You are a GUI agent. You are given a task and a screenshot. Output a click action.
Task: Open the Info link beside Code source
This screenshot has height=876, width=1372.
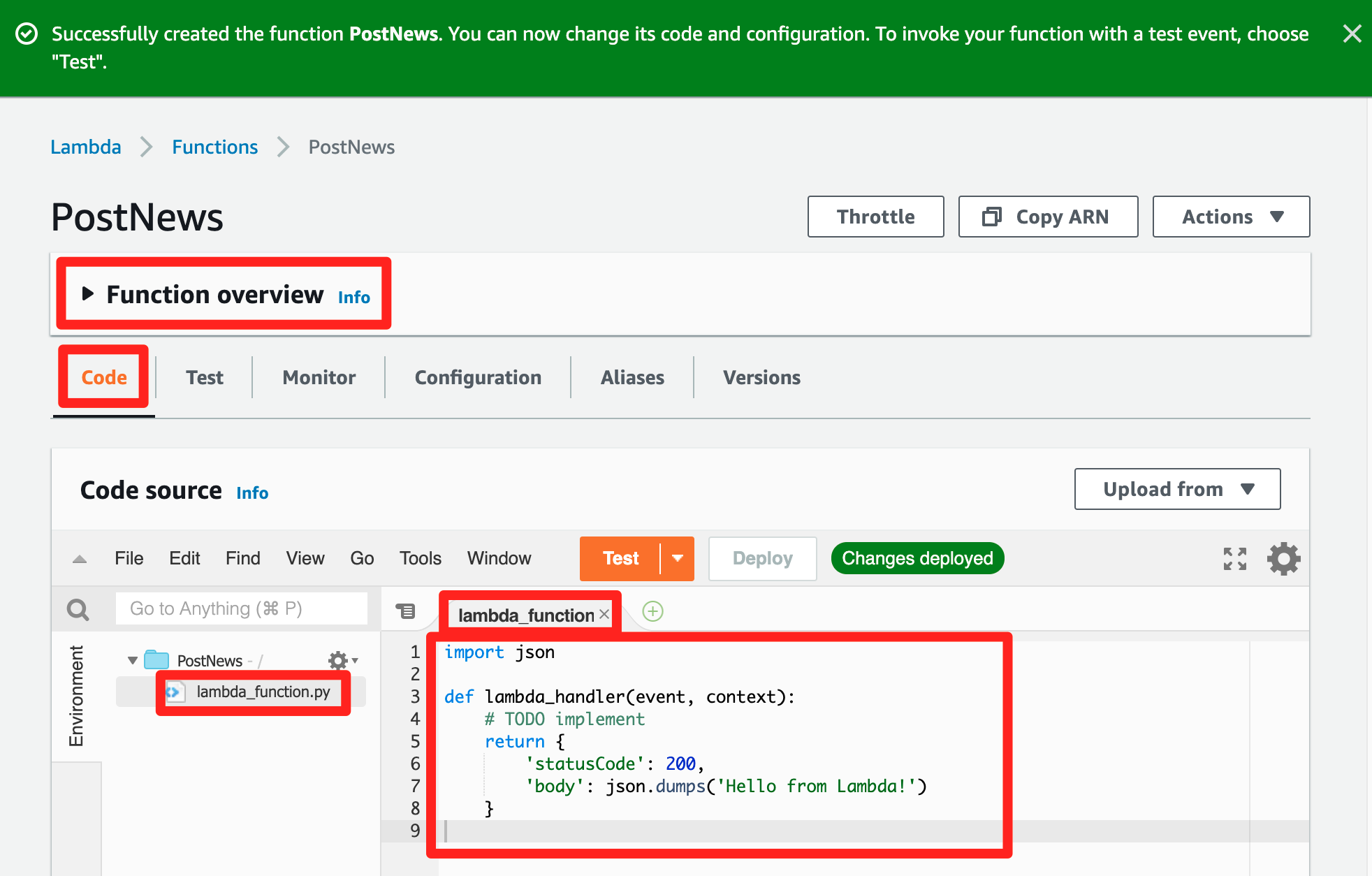point(252,492)
